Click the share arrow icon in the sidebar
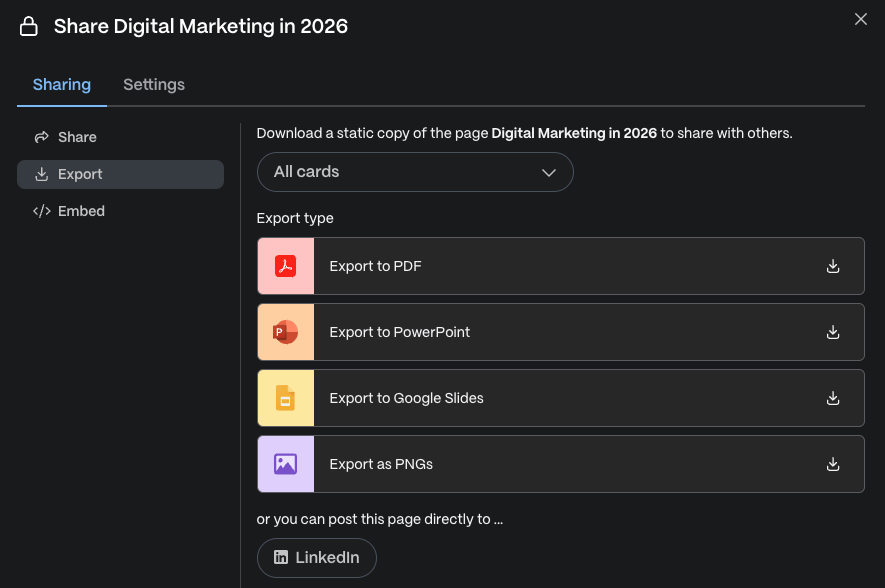 (x=41, y=137)
